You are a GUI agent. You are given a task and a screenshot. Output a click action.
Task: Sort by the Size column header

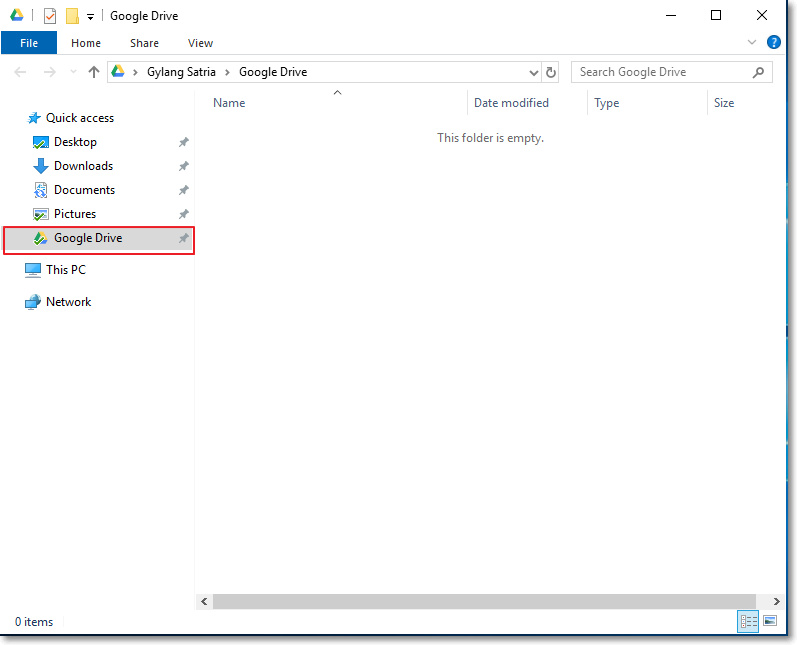coord(724,103)
